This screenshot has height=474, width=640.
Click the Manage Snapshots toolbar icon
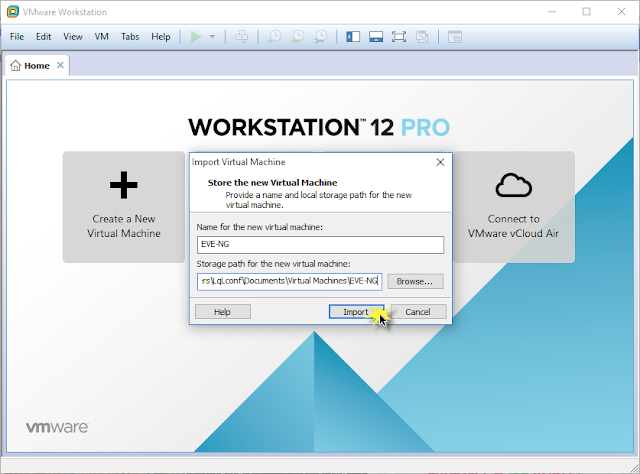(321, 37)
